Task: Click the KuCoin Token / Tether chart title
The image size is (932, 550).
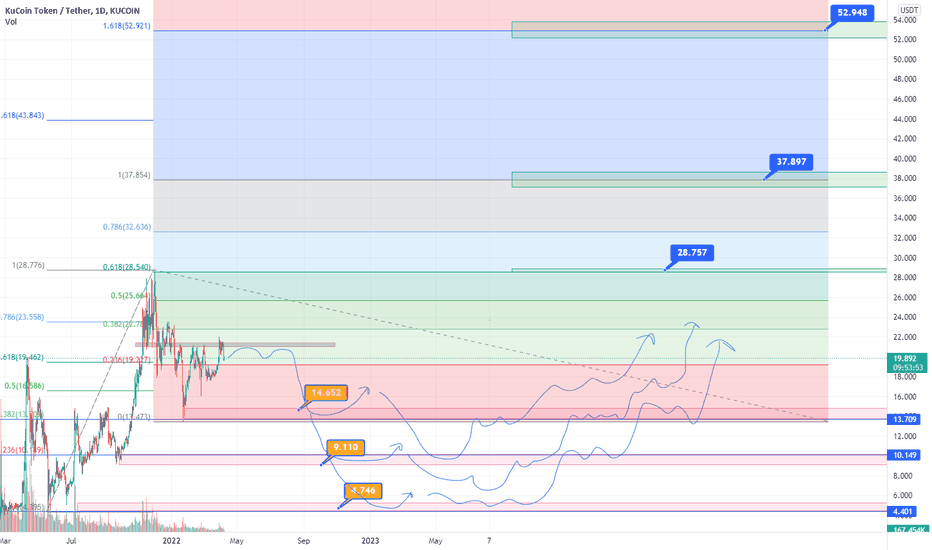Action: [73, 11]
